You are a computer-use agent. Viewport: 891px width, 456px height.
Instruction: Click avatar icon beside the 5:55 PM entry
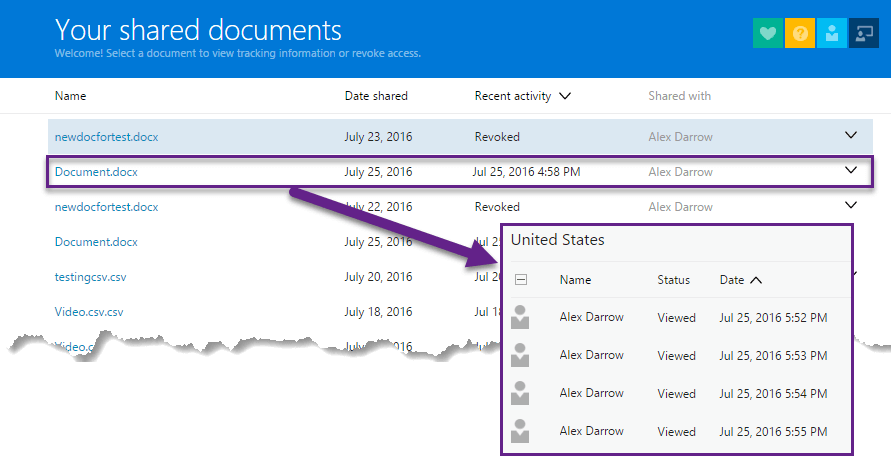pos(520,431)
